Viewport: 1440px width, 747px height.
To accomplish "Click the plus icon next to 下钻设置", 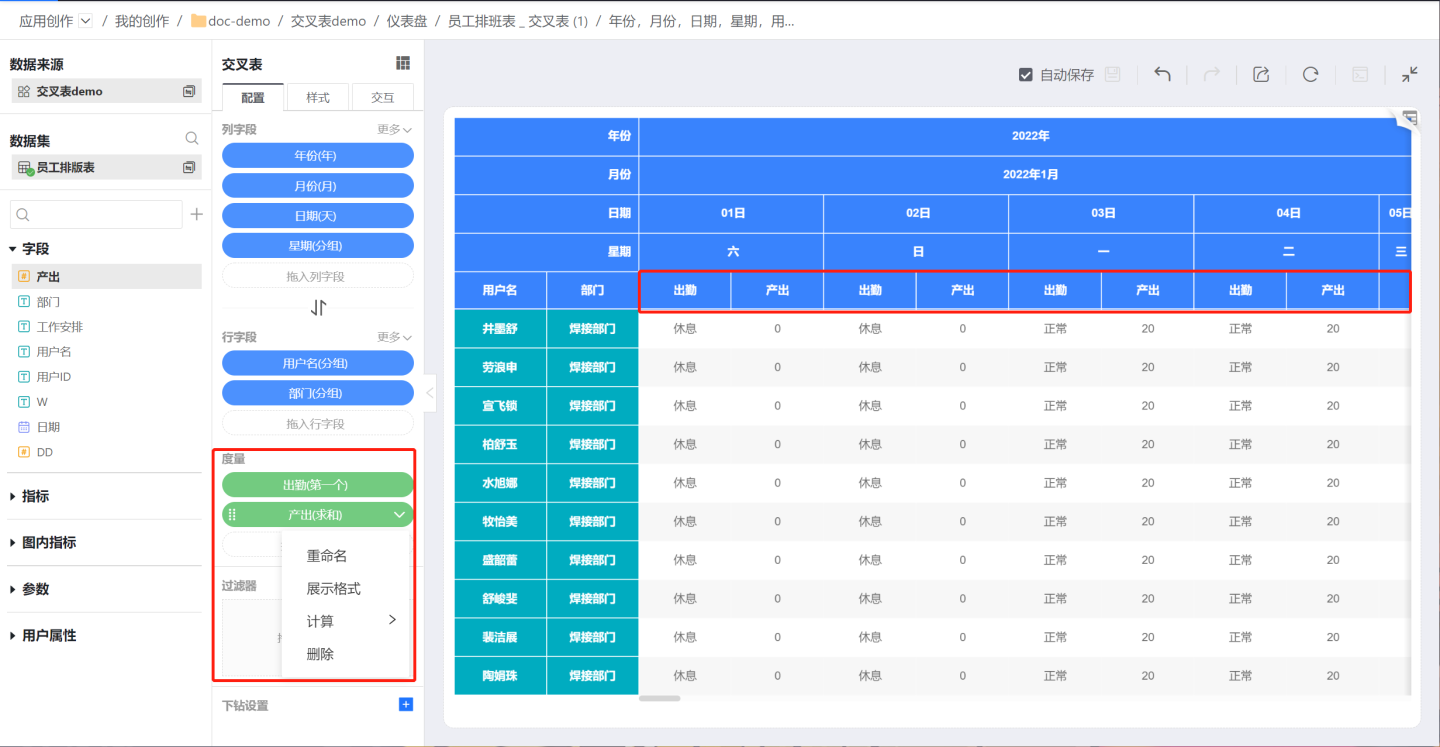I will (x=405, y=705).
